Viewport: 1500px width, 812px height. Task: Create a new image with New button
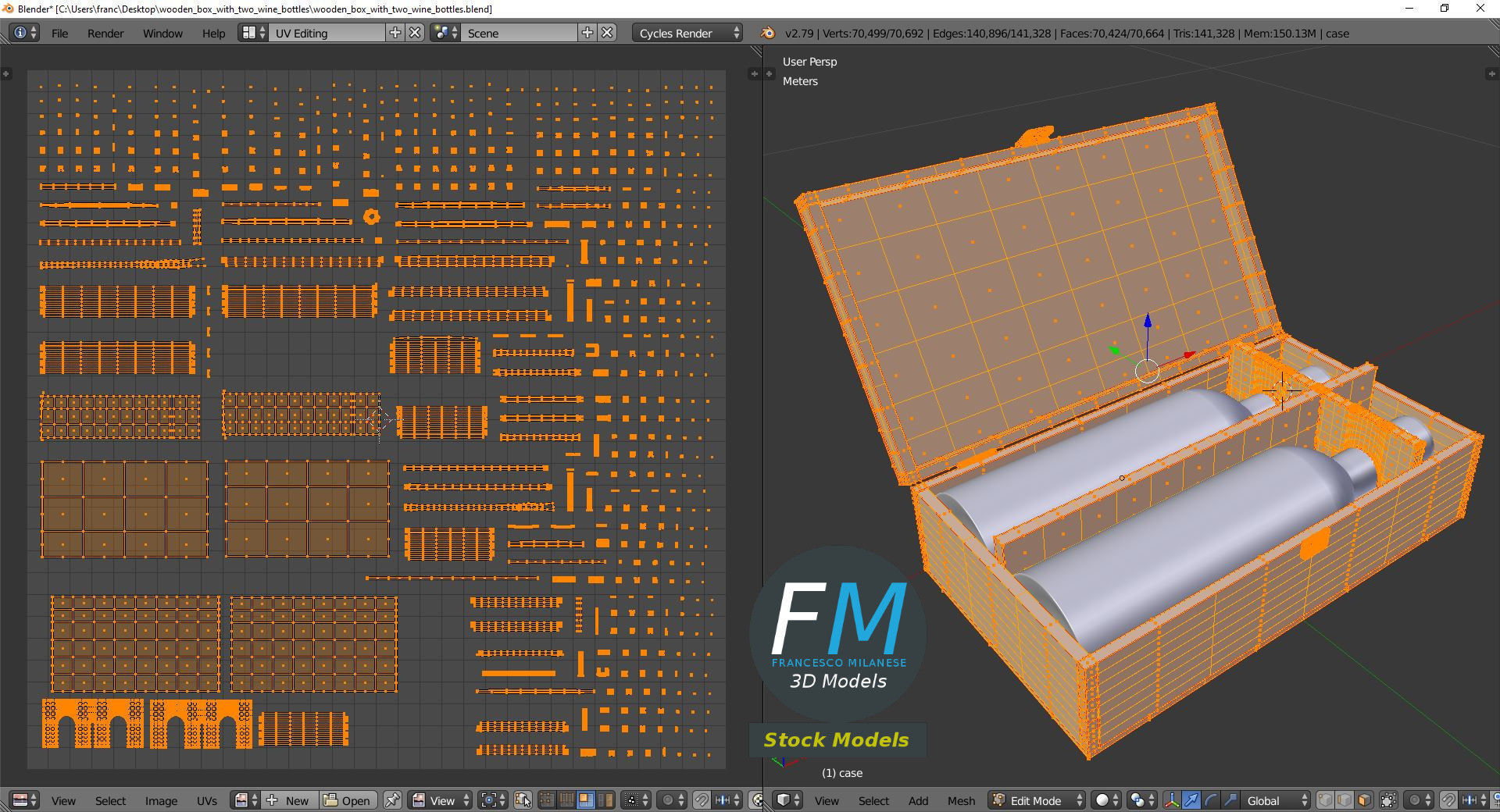[x=291, y=800]
